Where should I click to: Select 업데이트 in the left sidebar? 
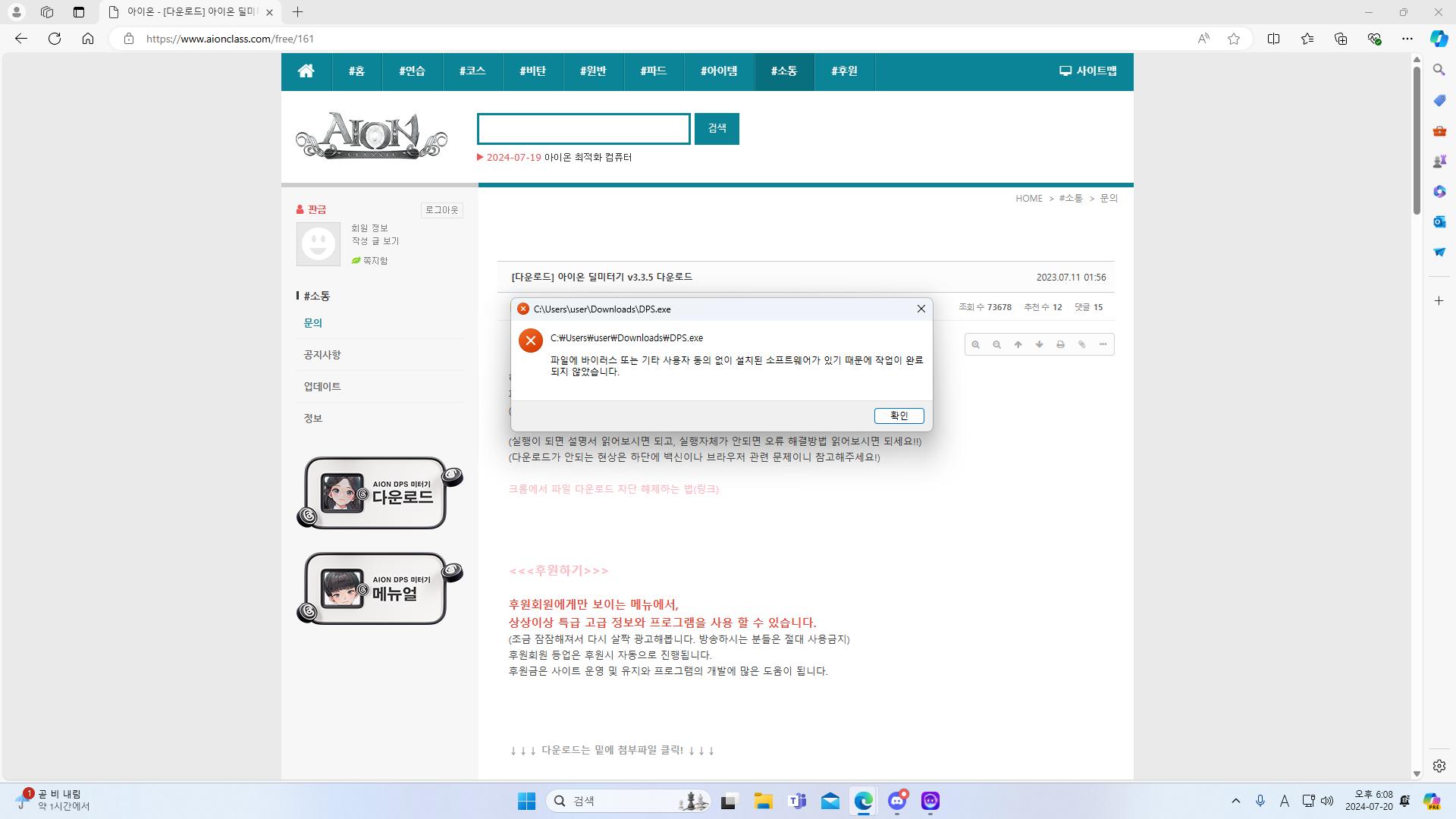click(x=322, y=387)
